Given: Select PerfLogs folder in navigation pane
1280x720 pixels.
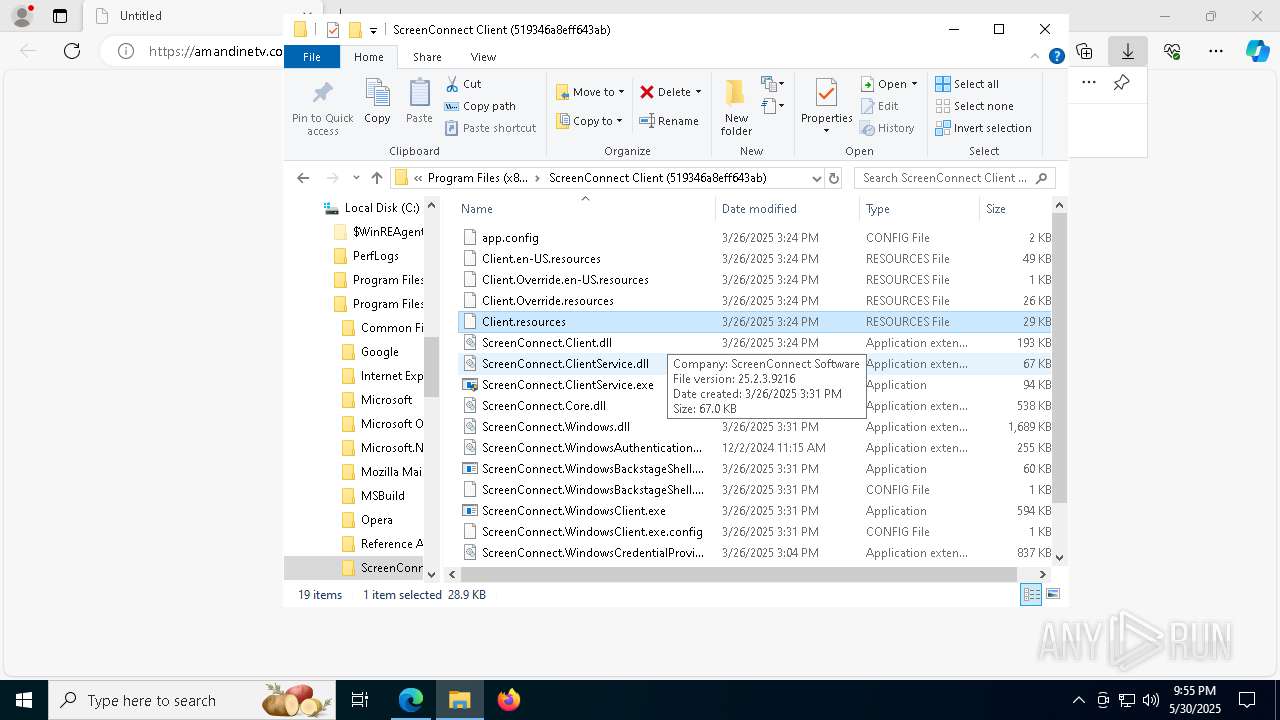Looking at the screenshot, I should coord(365,256).
